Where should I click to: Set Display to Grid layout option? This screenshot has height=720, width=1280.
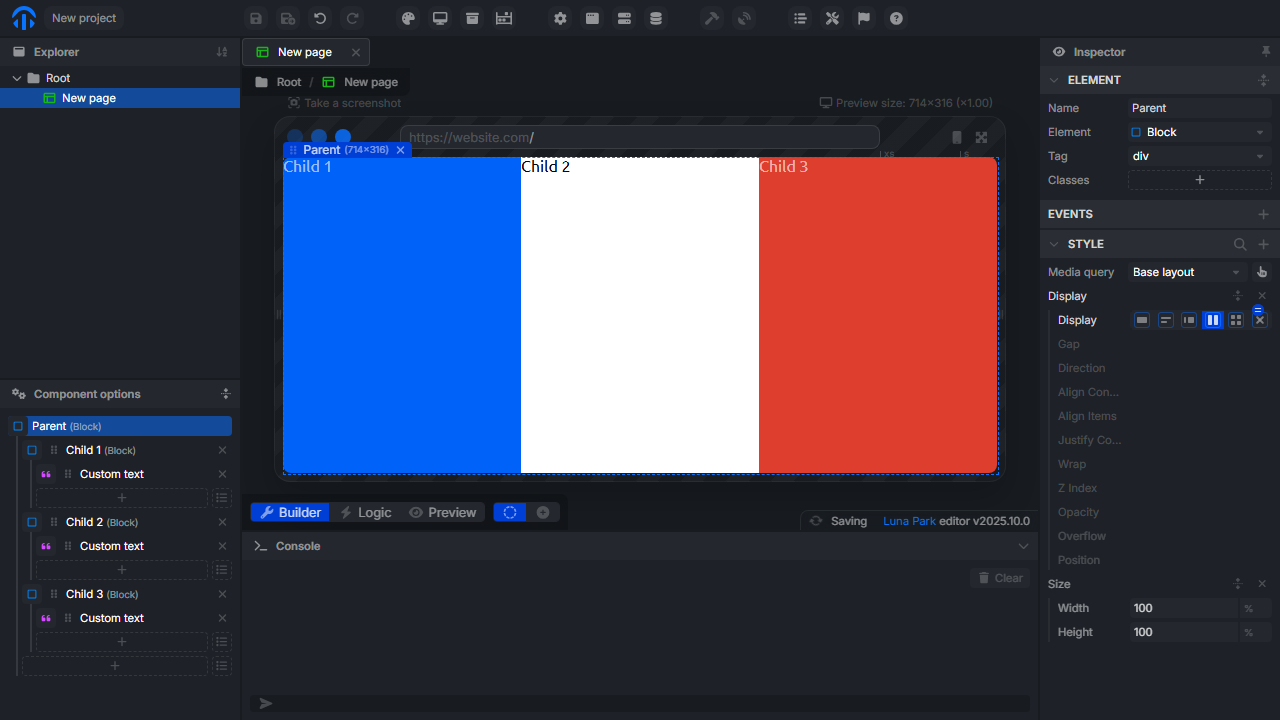pos(1236,319)
